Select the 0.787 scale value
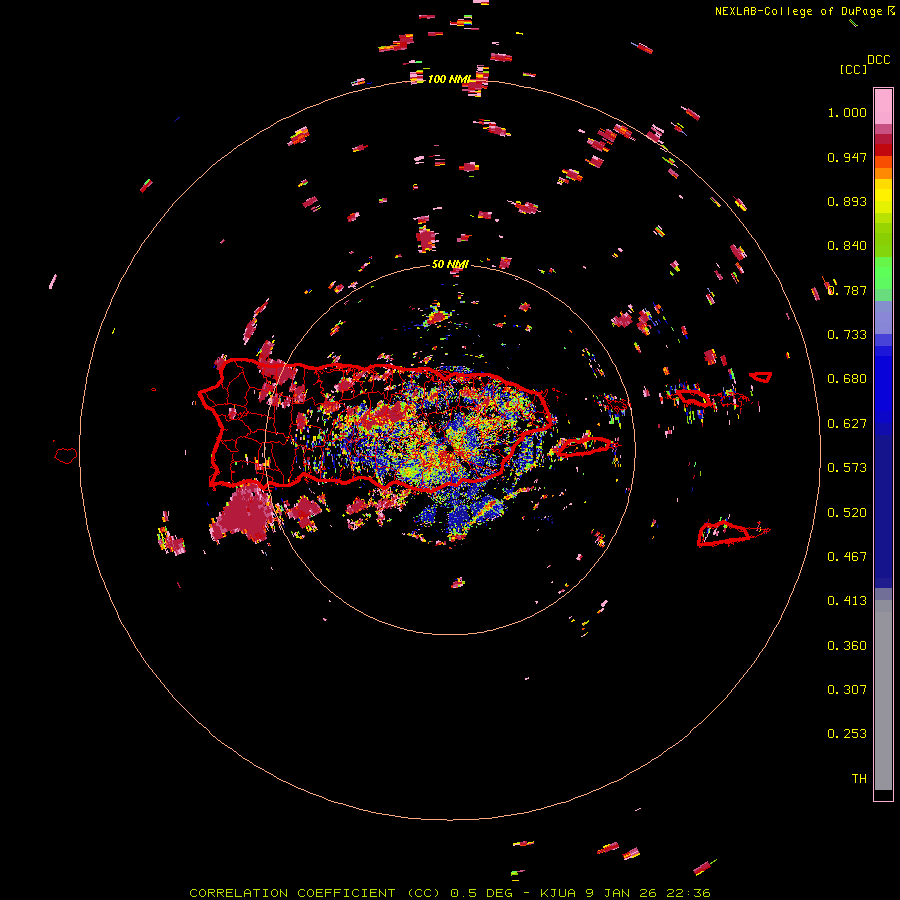 [x=847, y=290]
